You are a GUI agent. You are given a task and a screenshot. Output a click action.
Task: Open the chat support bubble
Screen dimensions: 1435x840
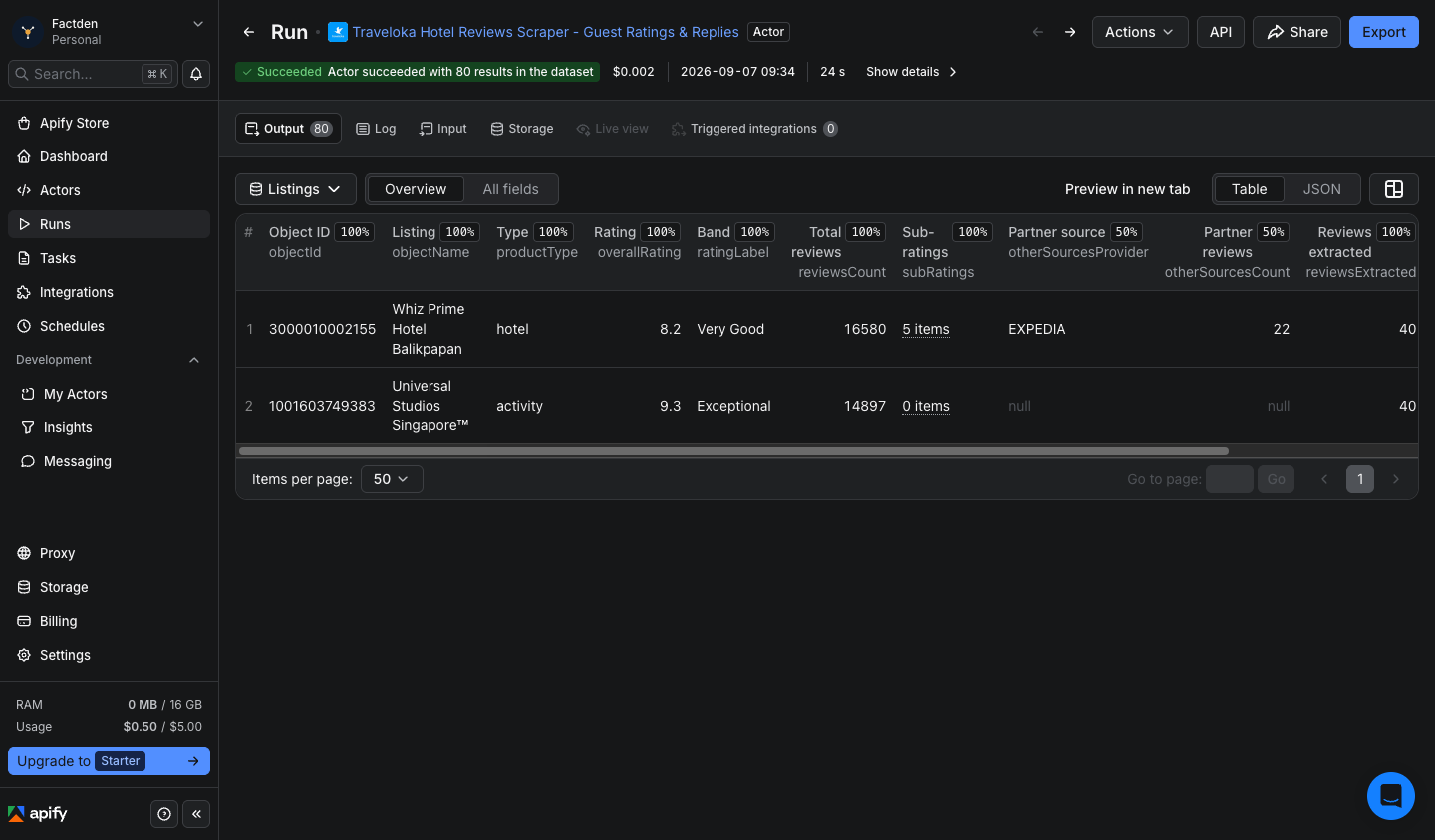click(1391, 796)
